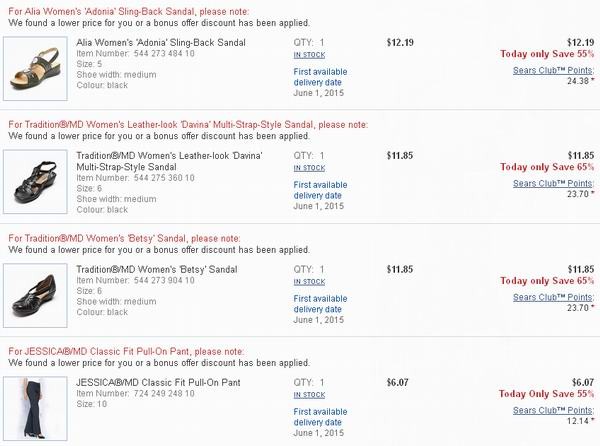Open the Adonia Sling-Back Sandal product thumbnail
Image resolution: width=600 pixels, height=446 pixels.
pyautogui.click(x=35, y=68)
